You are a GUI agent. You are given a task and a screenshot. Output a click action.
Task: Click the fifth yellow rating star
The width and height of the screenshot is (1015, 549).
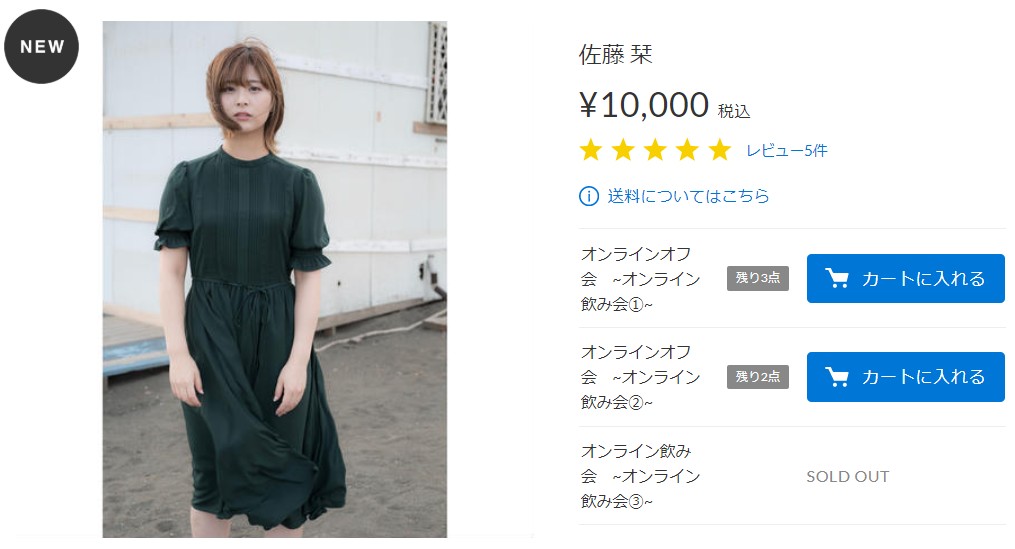point(719,150)
